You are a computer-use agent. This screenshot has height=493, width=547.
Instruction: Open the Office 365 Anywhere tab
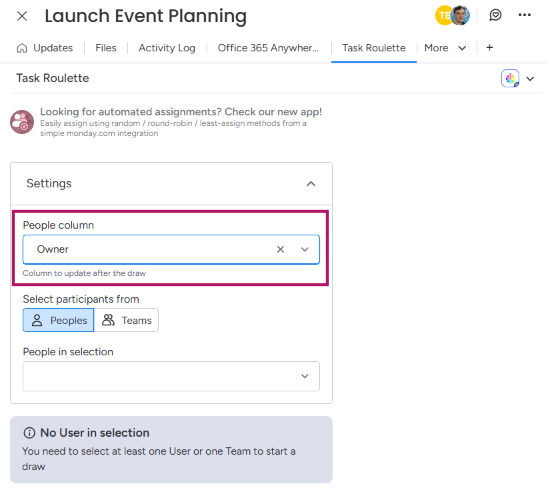(x=268, y=48)
